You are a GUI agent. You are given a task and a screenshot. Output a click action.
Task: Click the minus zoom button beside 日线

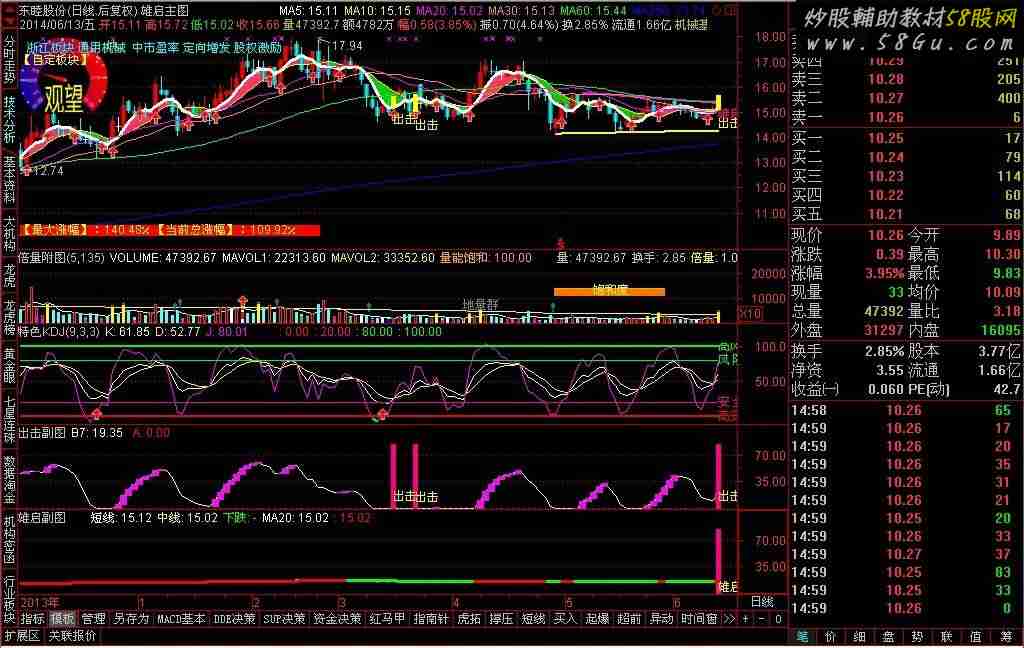tap(761, 619)
